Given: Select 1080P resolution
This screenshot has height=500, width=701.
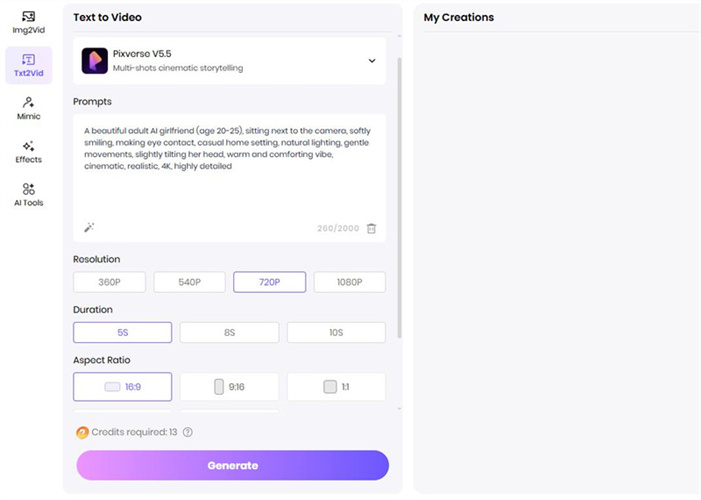Looking at the screenshot, I should [x=349, y=282].
